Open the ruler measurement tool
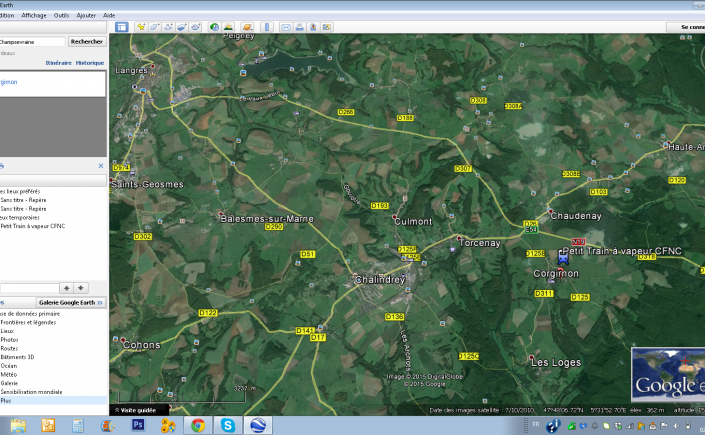The width and height of the screenshot is (705, 435). pos(265,26)
